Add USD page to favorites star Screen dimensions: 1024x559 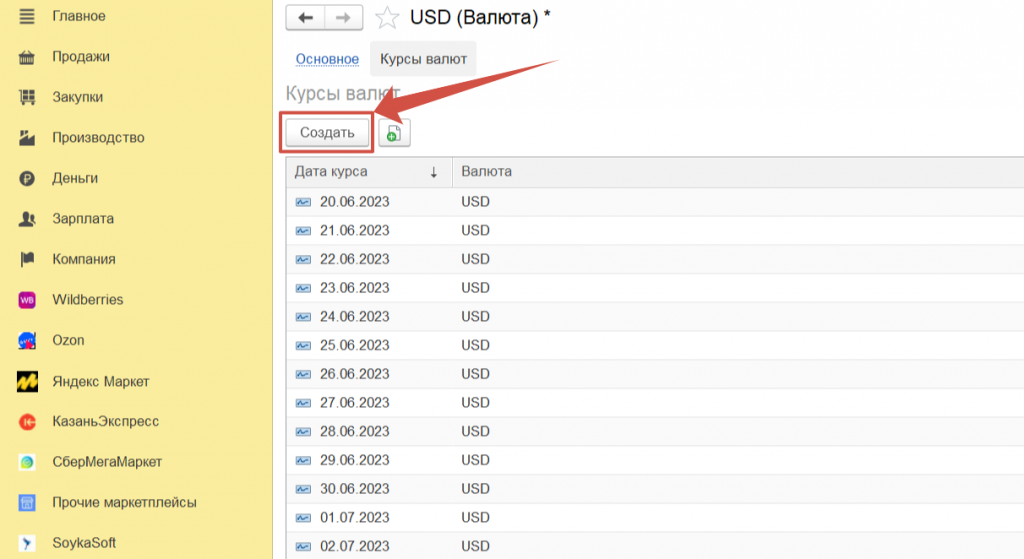(x=387, y=18)
